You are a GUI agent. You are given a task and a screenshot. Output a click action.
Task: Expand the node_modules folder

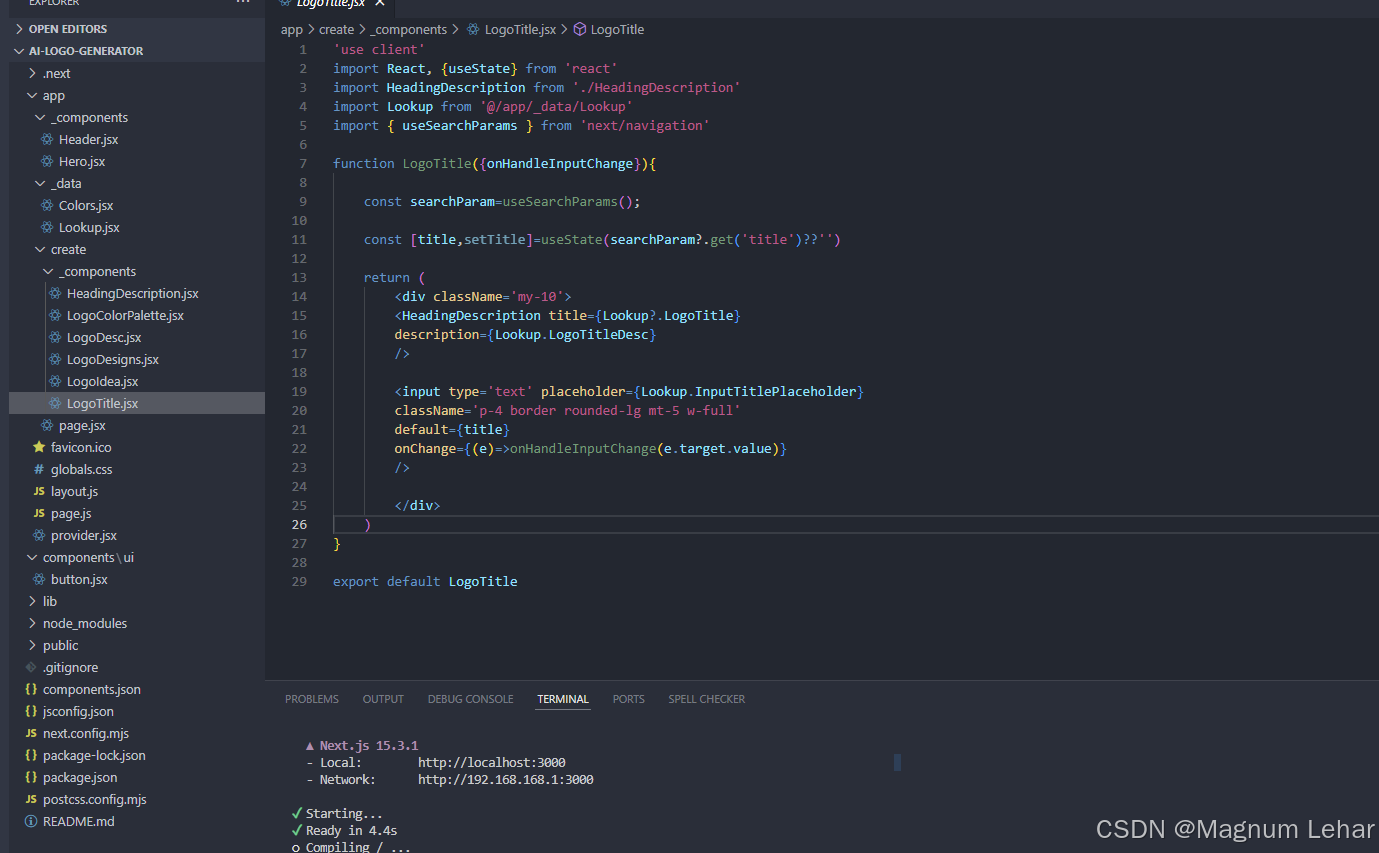coord(33,623)
